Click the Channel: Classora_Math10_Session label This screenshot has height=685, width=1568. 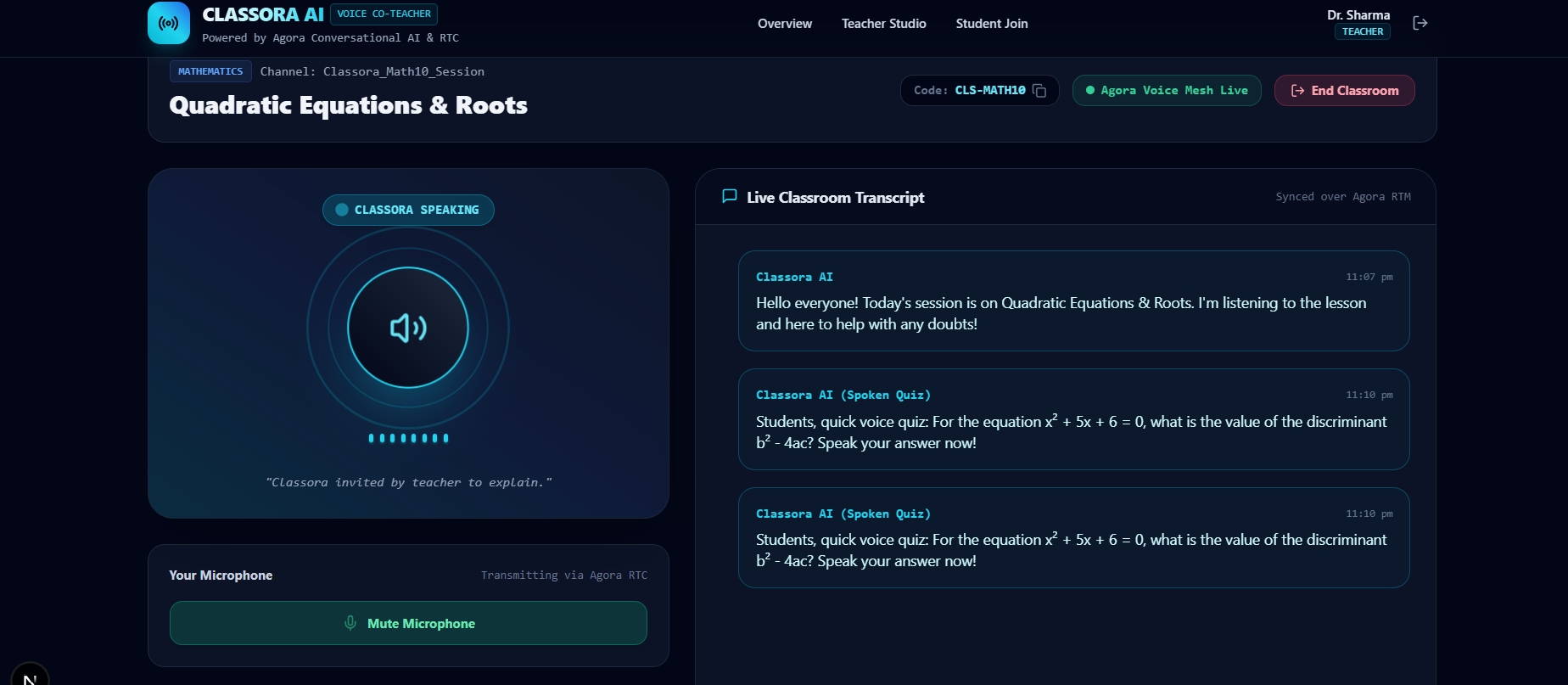(372, 72)
